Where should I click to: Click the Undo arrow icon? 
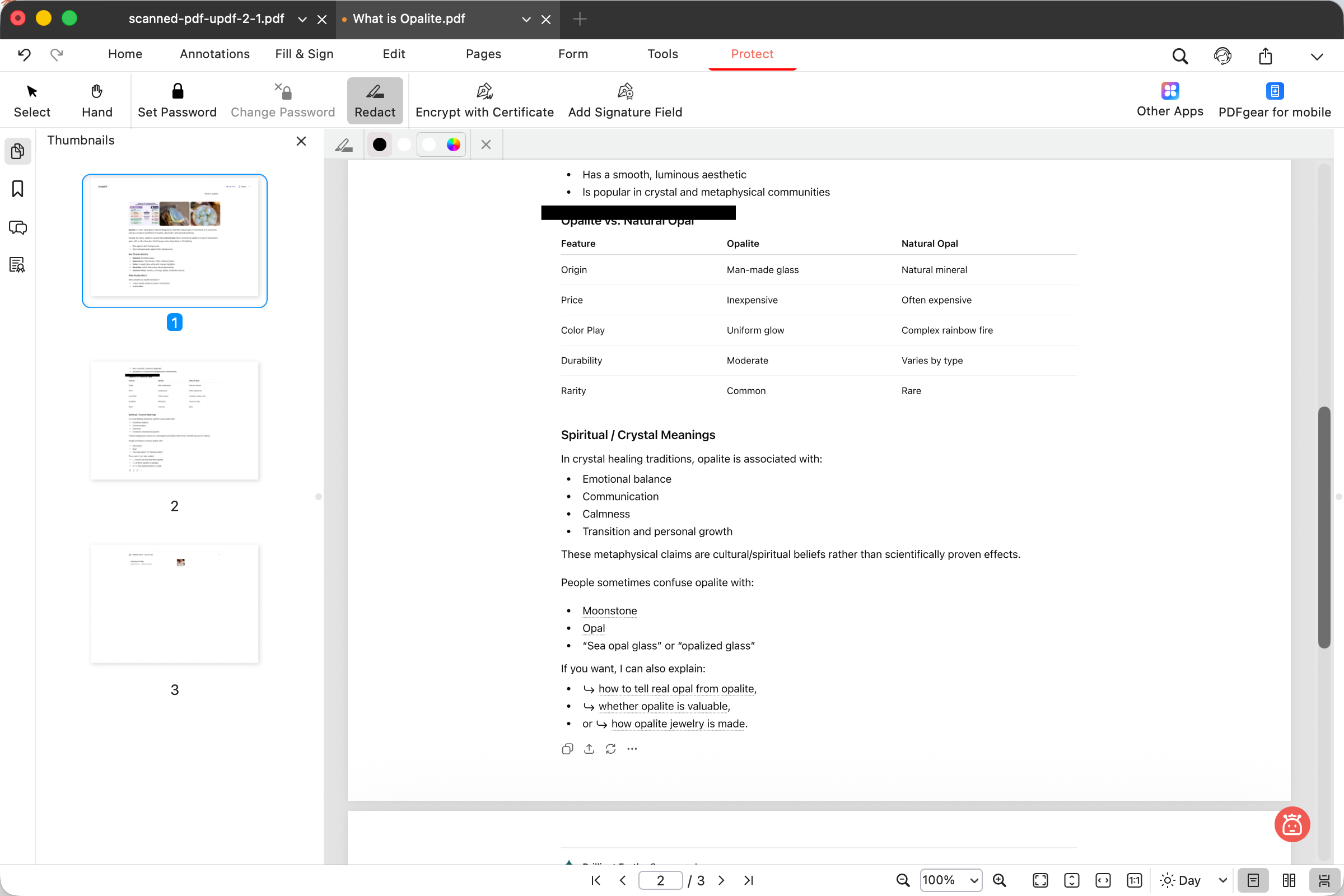24,54
